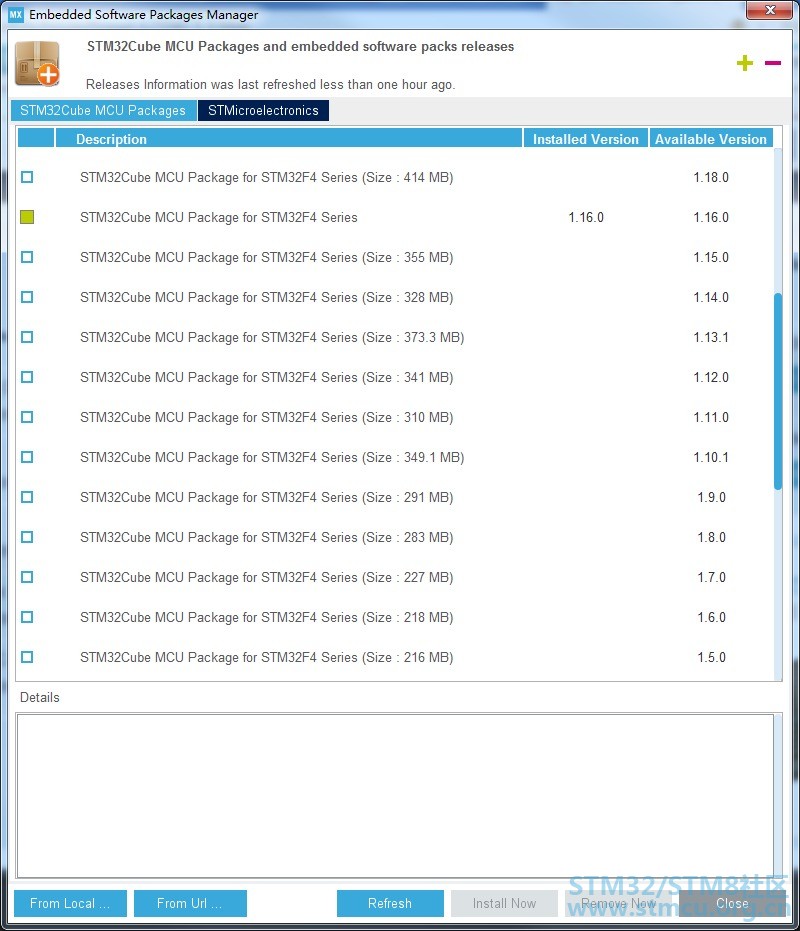Click available version 1.8.0
The image size is (800, 931).
(712, 537)
